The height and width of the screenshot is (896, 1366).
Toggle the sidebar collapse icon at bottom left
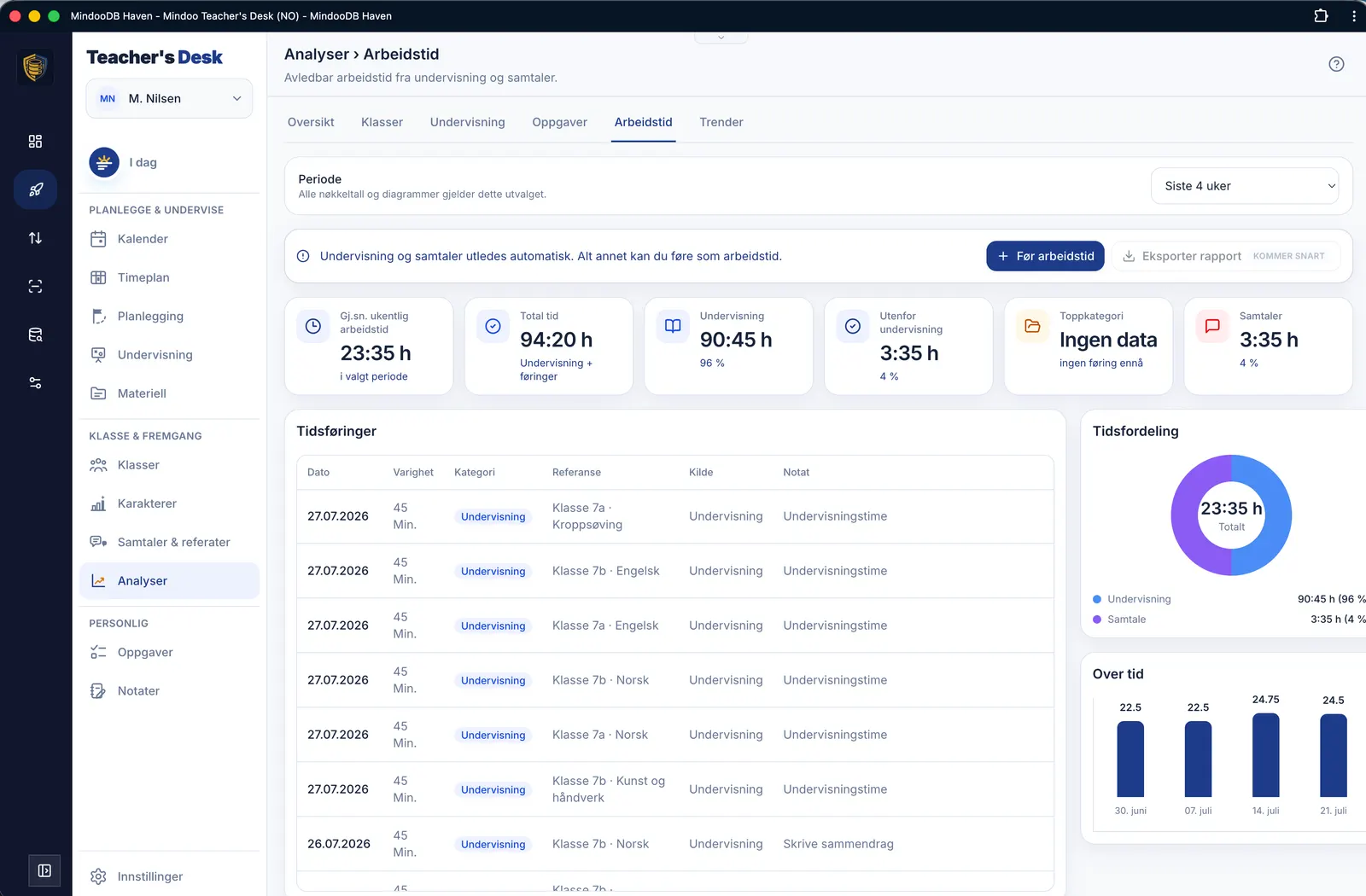coord(44,870)
